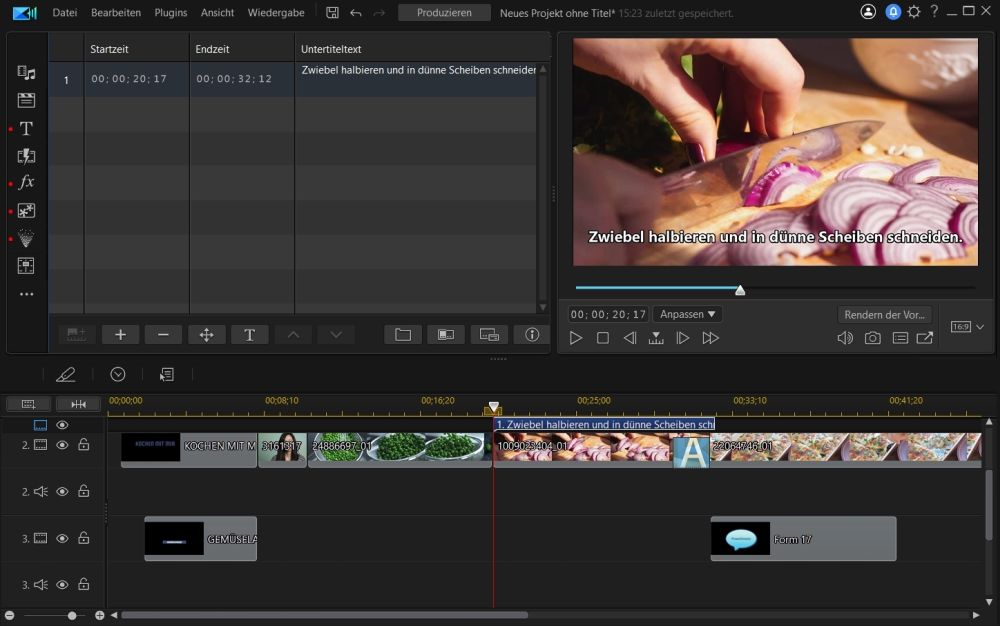Save the project with the floppy icon
This screenshot has width=1000, height=626.
click(332, 13)
